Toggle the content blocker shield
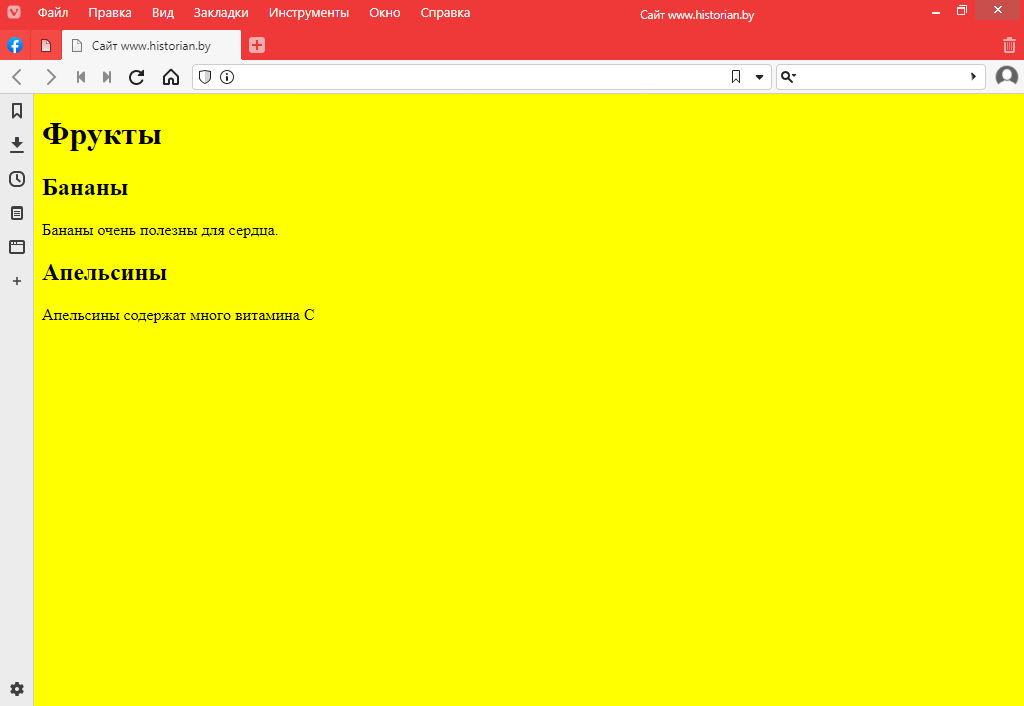 coord(205,77)
